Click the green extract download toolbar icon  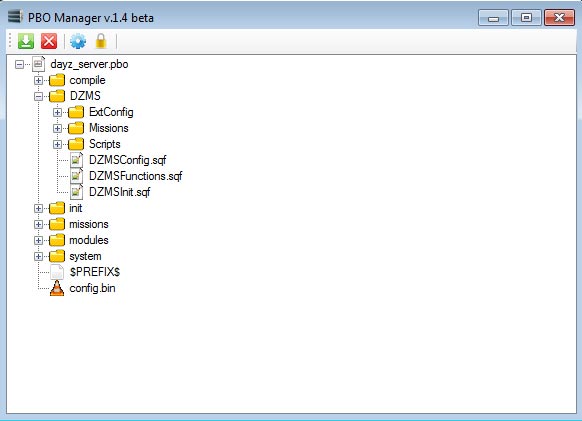(26, 41)
